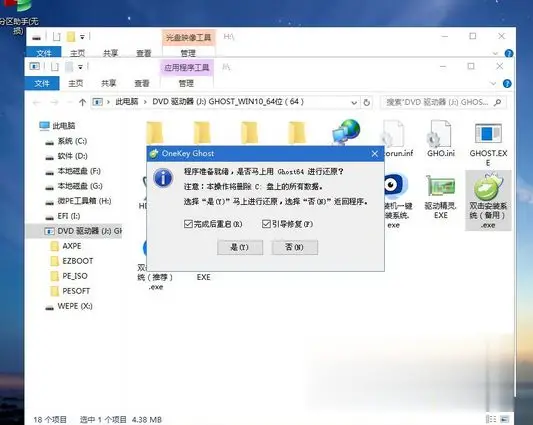This screenshot has width=533, height=425.
Task: Select WEPE (X:) drive in sidebar
Action: click(x=69, y=306)
